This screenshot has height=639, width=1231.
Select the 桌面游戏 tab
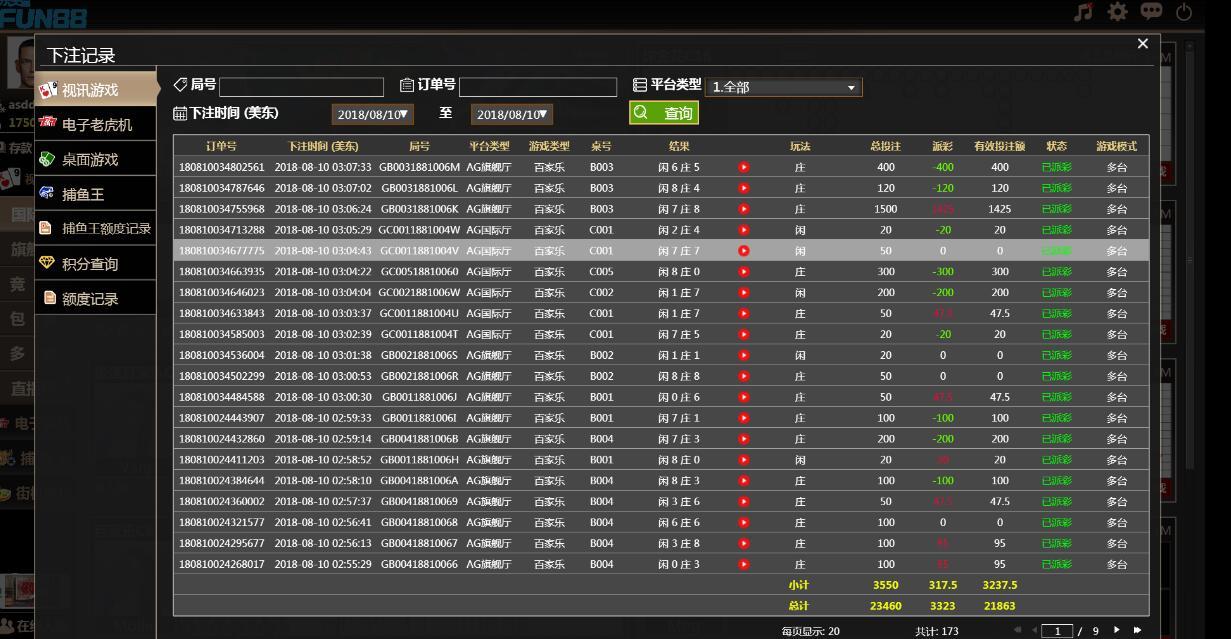(96, 159)
